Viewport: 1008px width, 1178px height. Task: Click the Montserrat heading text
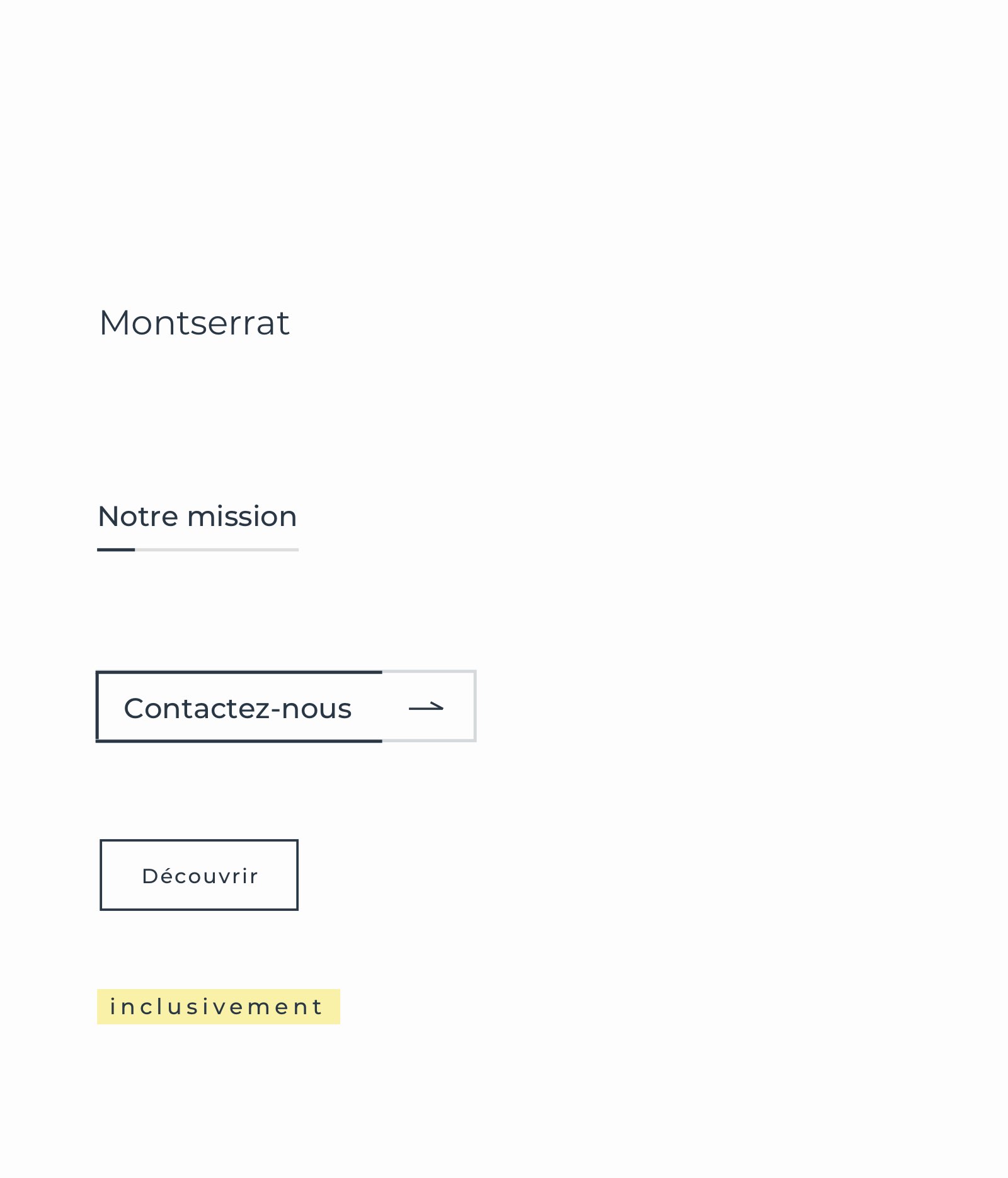tap(194, 323)
